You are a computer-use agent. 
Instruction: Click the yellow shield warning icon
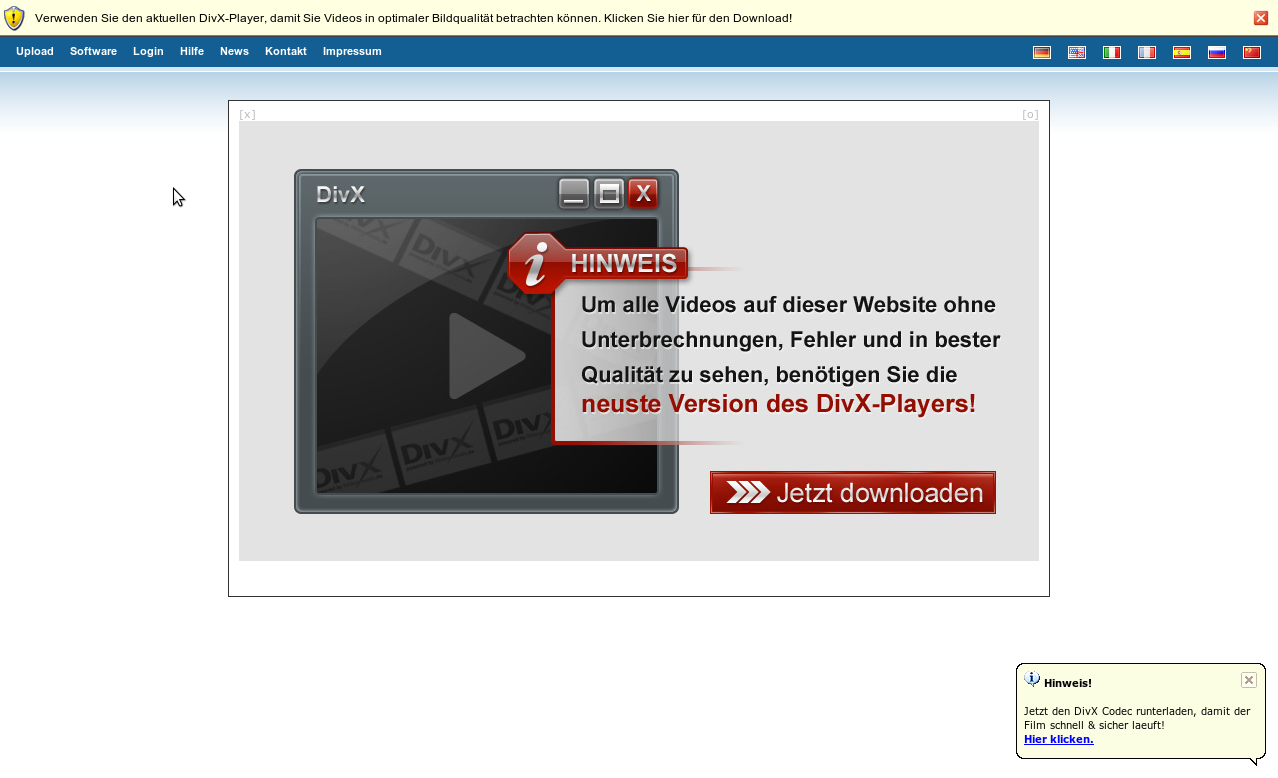click(14, 18)
